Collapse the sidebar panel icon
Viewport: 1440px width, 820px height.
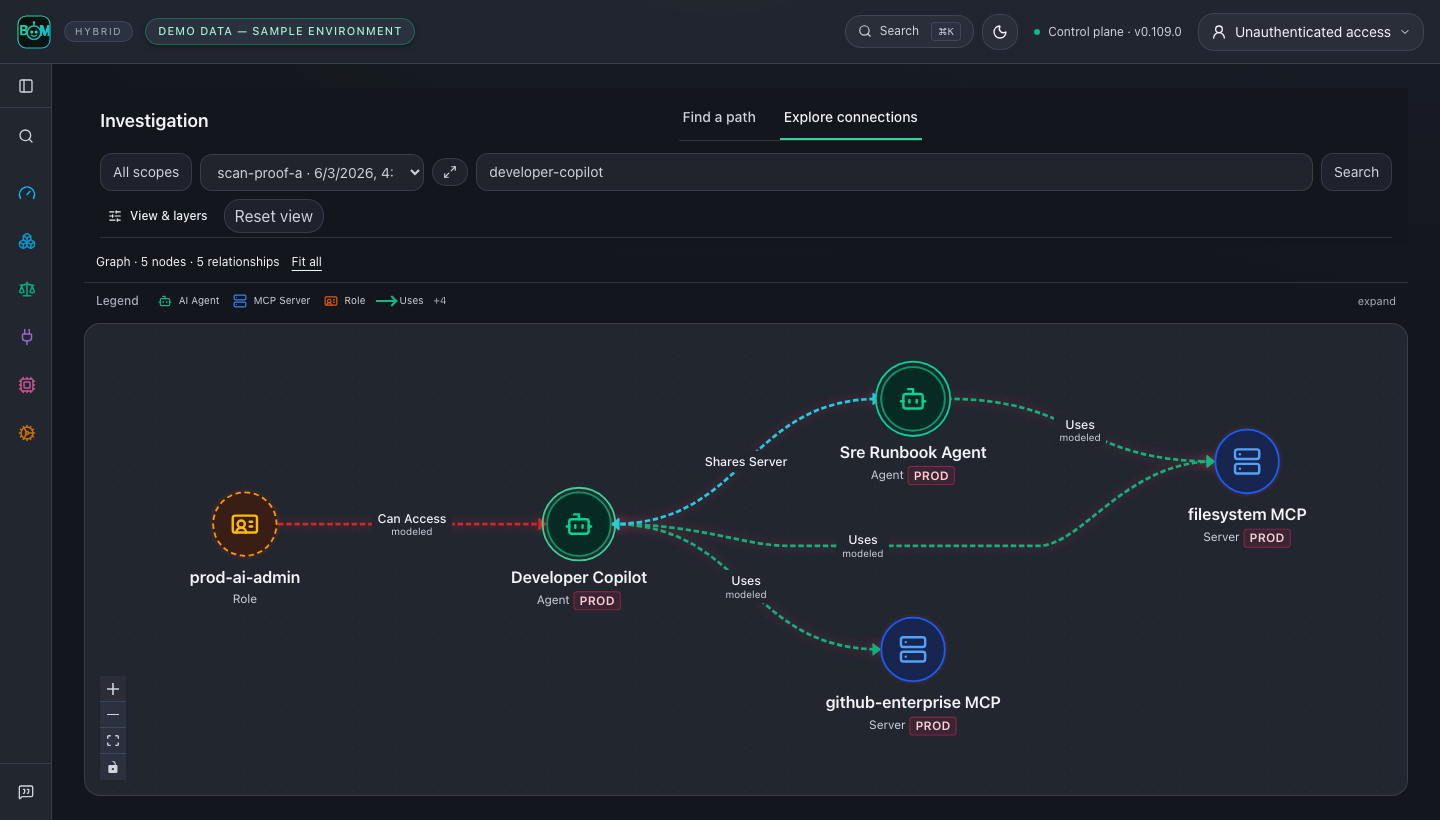27,86
